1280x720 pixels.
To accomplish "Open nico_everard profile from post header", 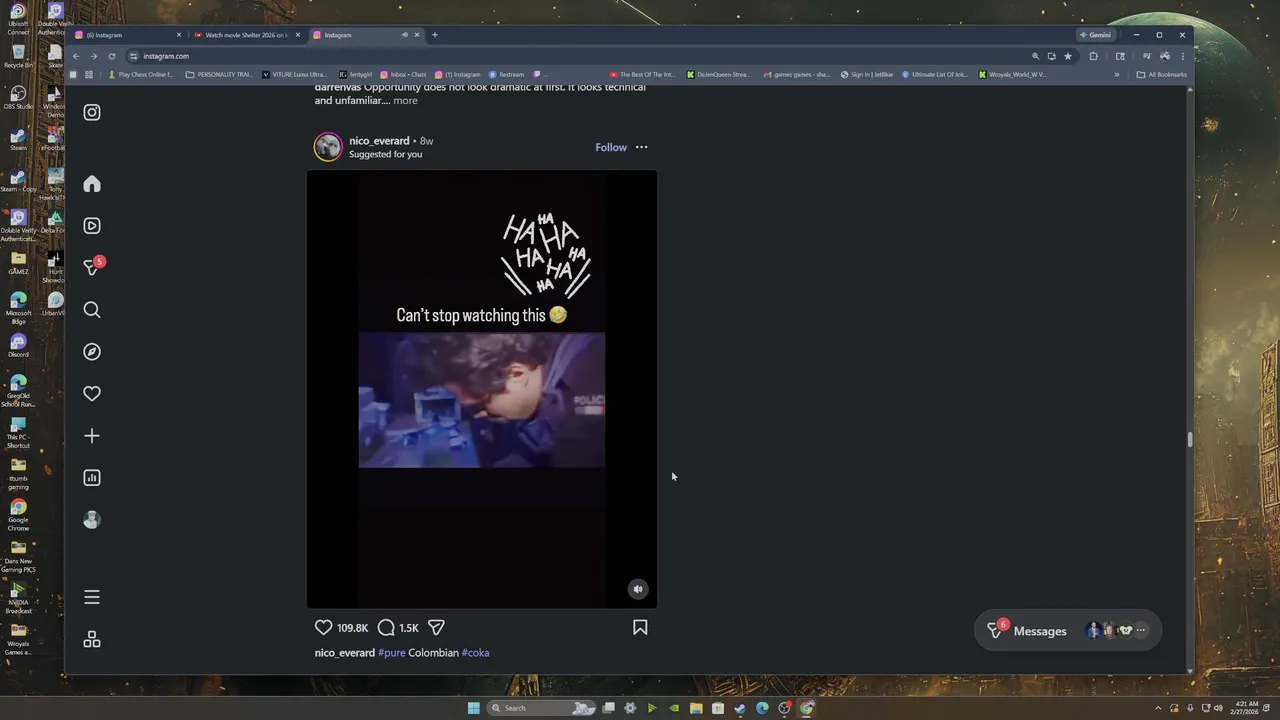I will 379,141.
